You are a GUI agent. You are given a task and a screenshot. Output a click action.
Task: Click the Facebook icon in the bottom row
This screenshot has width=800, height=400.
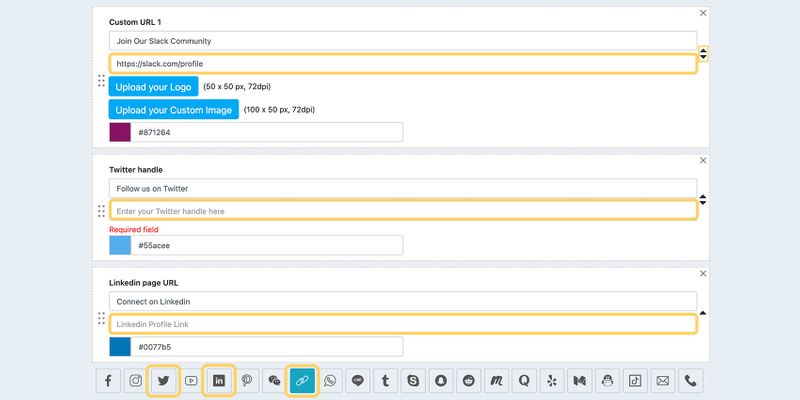click(108, 380)
